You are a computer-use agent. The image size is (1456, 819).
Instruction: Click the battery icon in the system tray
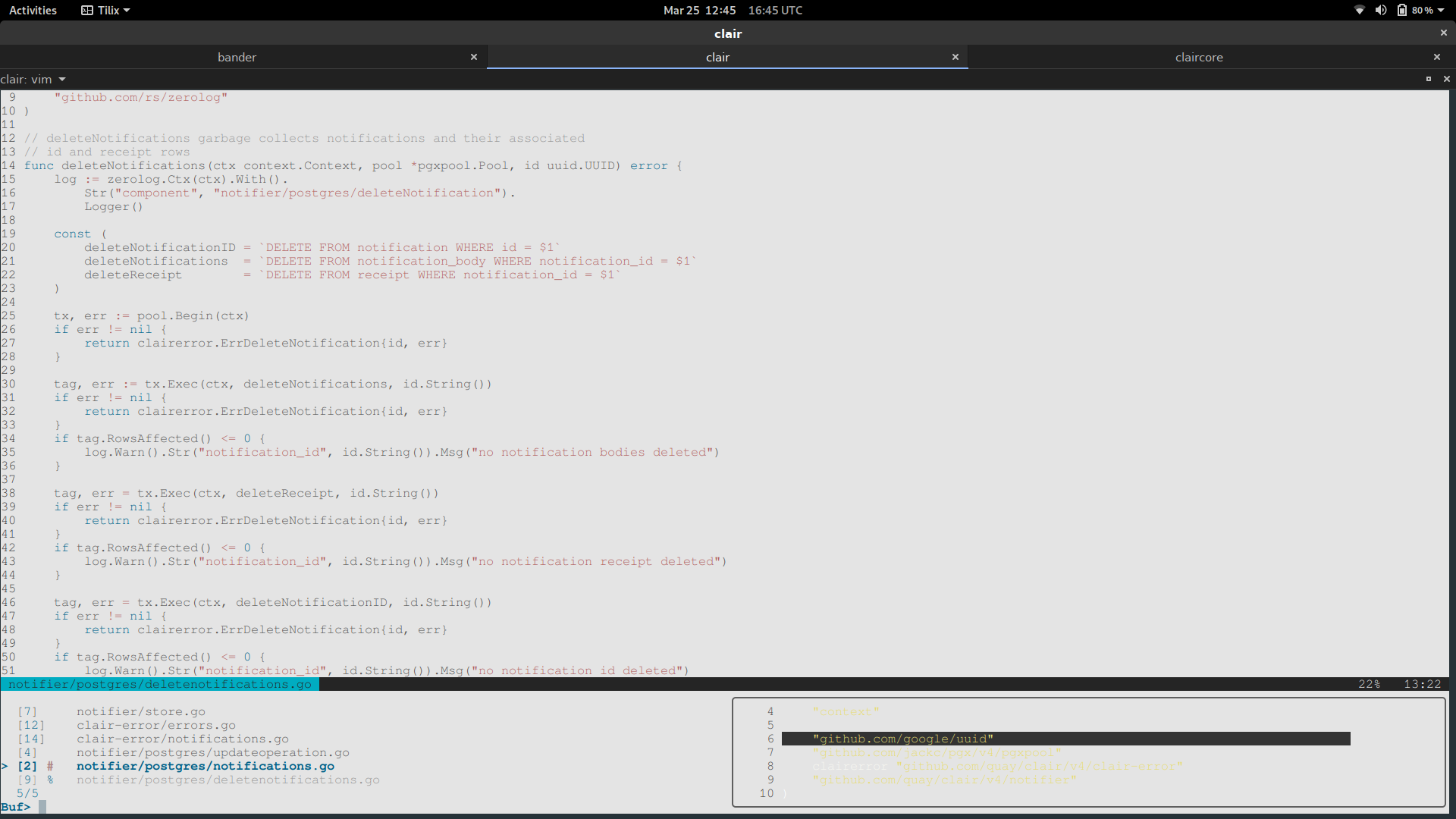(x=1401, y=10)
